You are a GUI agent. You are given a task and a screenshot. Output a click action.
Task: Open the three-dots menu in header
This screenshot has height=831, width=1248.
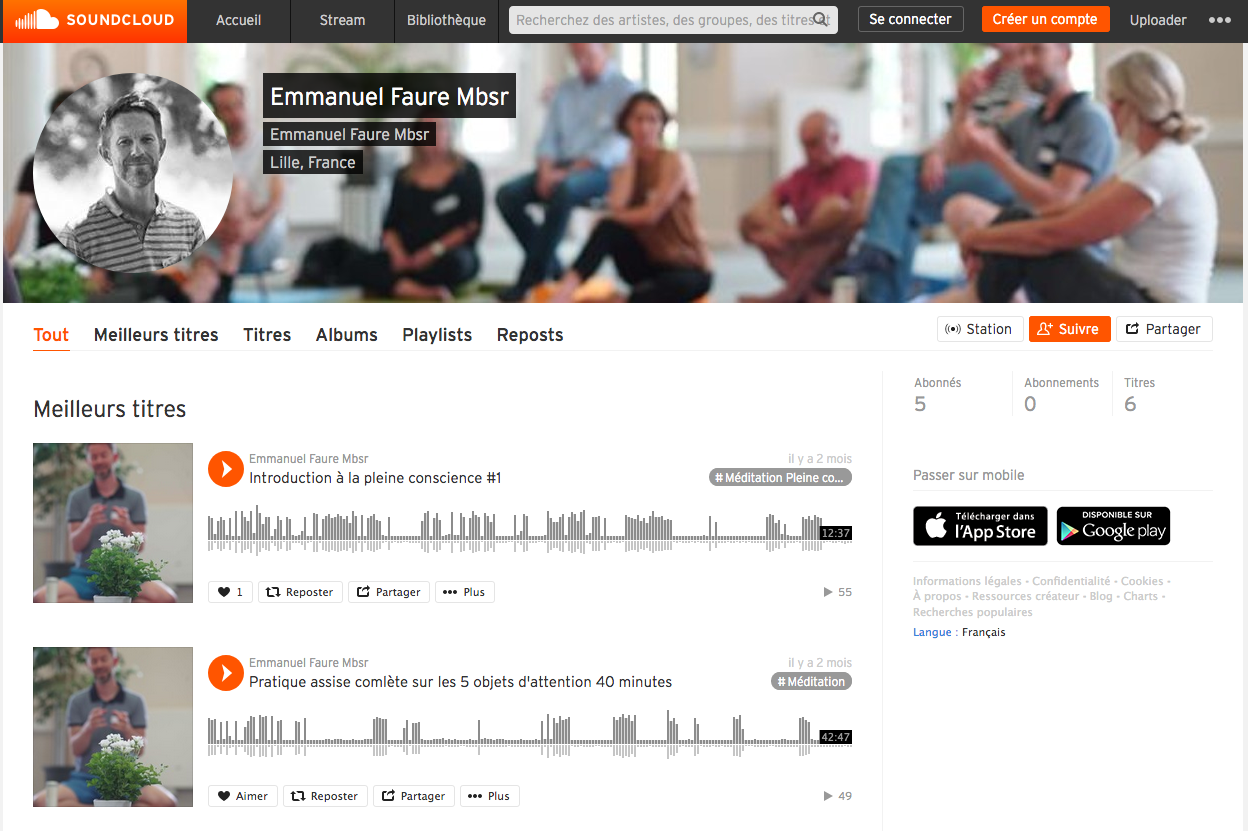tap(1219, 20)
